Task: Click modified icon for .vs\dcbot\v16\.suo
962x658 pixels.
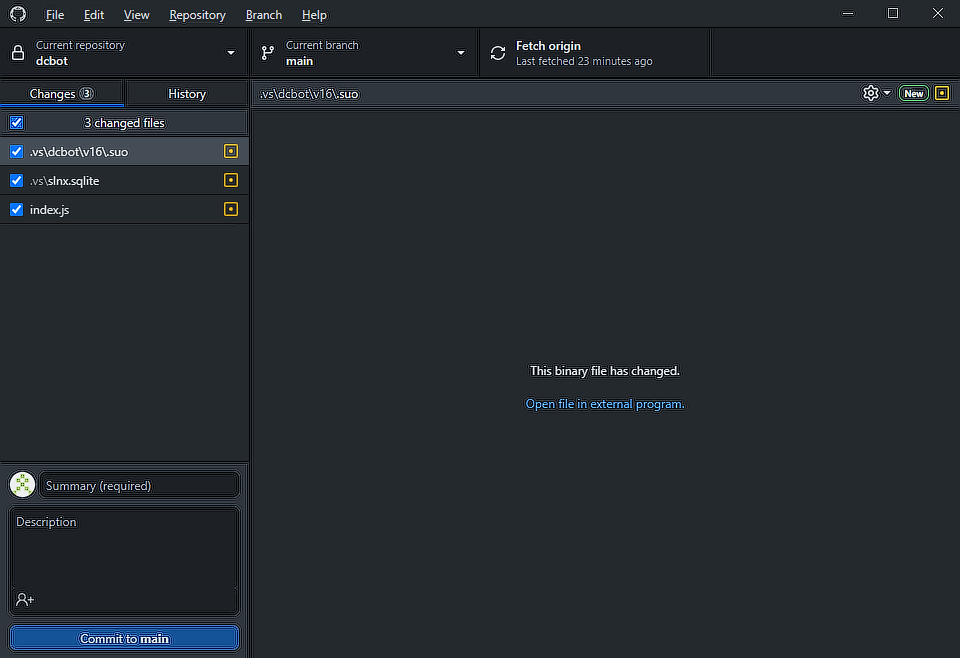Action: tap(231, 151)
